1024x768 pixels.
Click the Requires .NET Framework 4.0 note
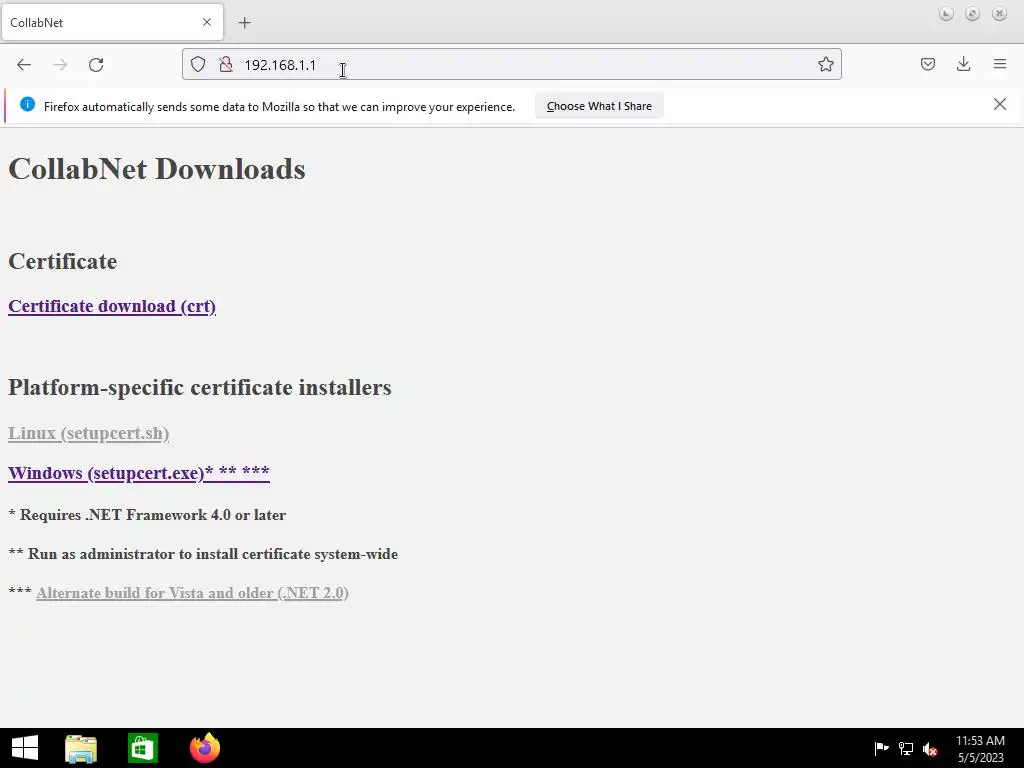tap(147, 515)
